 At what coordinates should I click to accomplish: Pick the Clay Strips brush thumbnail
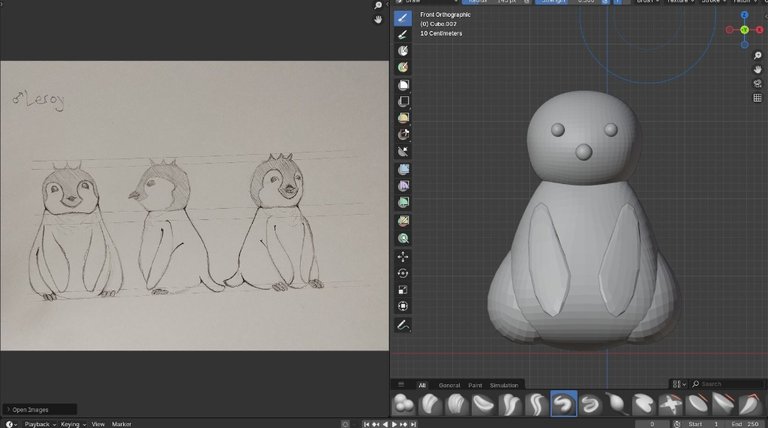457,404
